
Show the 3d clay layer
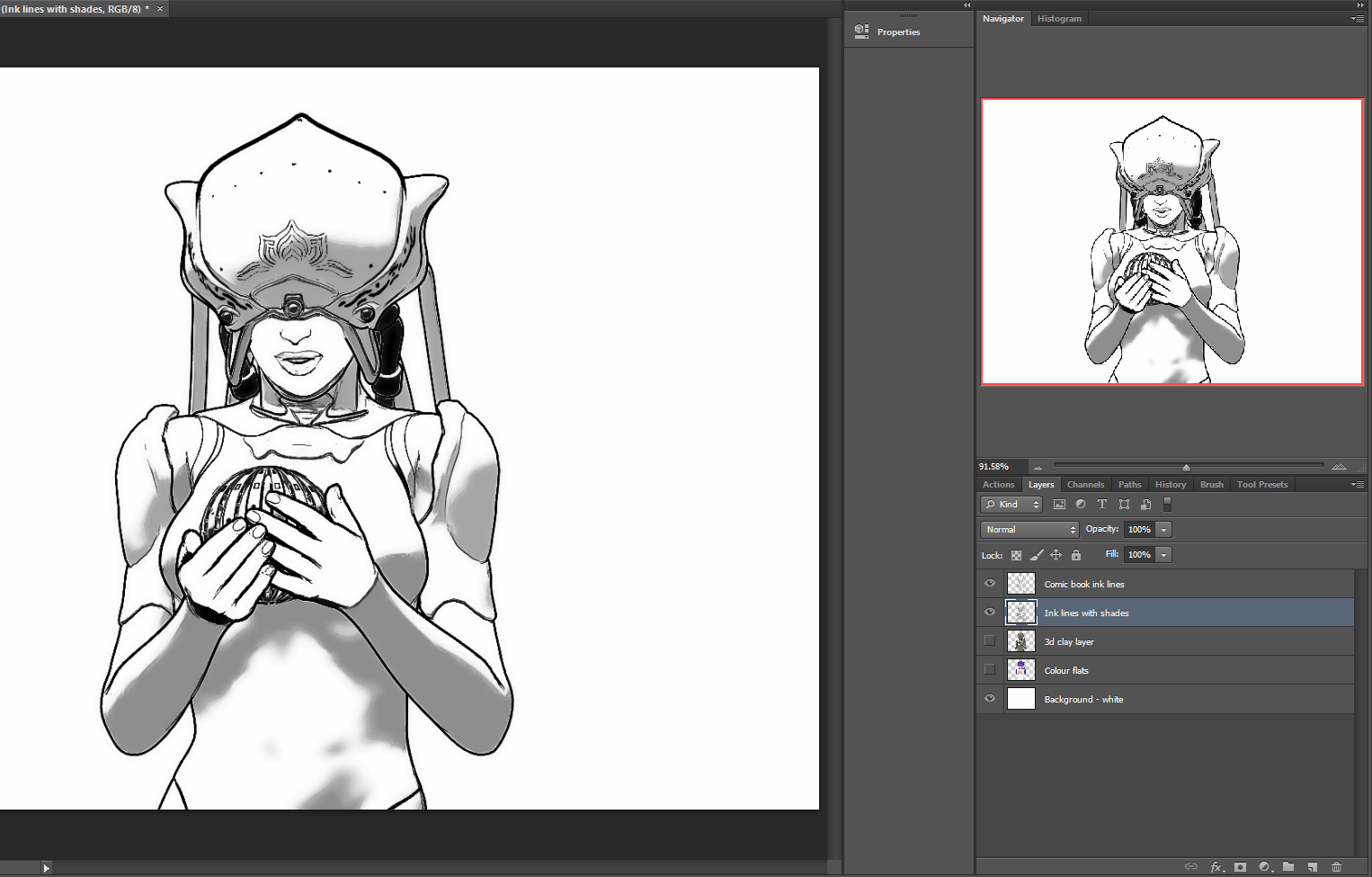[x=990, y=641]
